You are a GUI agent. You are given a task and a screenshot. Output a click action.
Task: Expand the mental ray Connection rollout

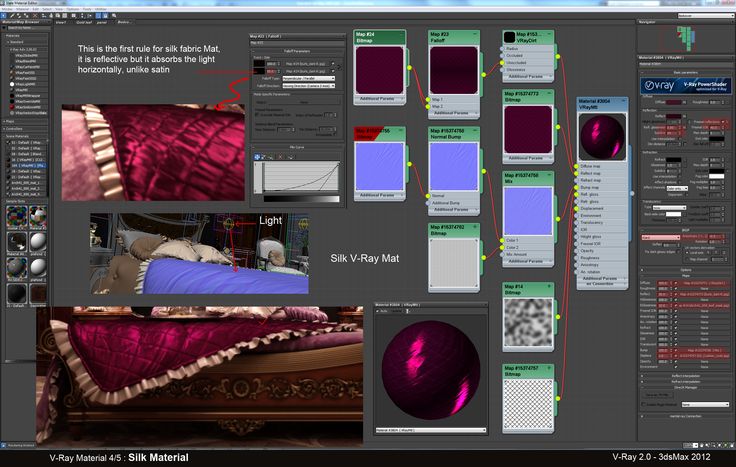686,416
